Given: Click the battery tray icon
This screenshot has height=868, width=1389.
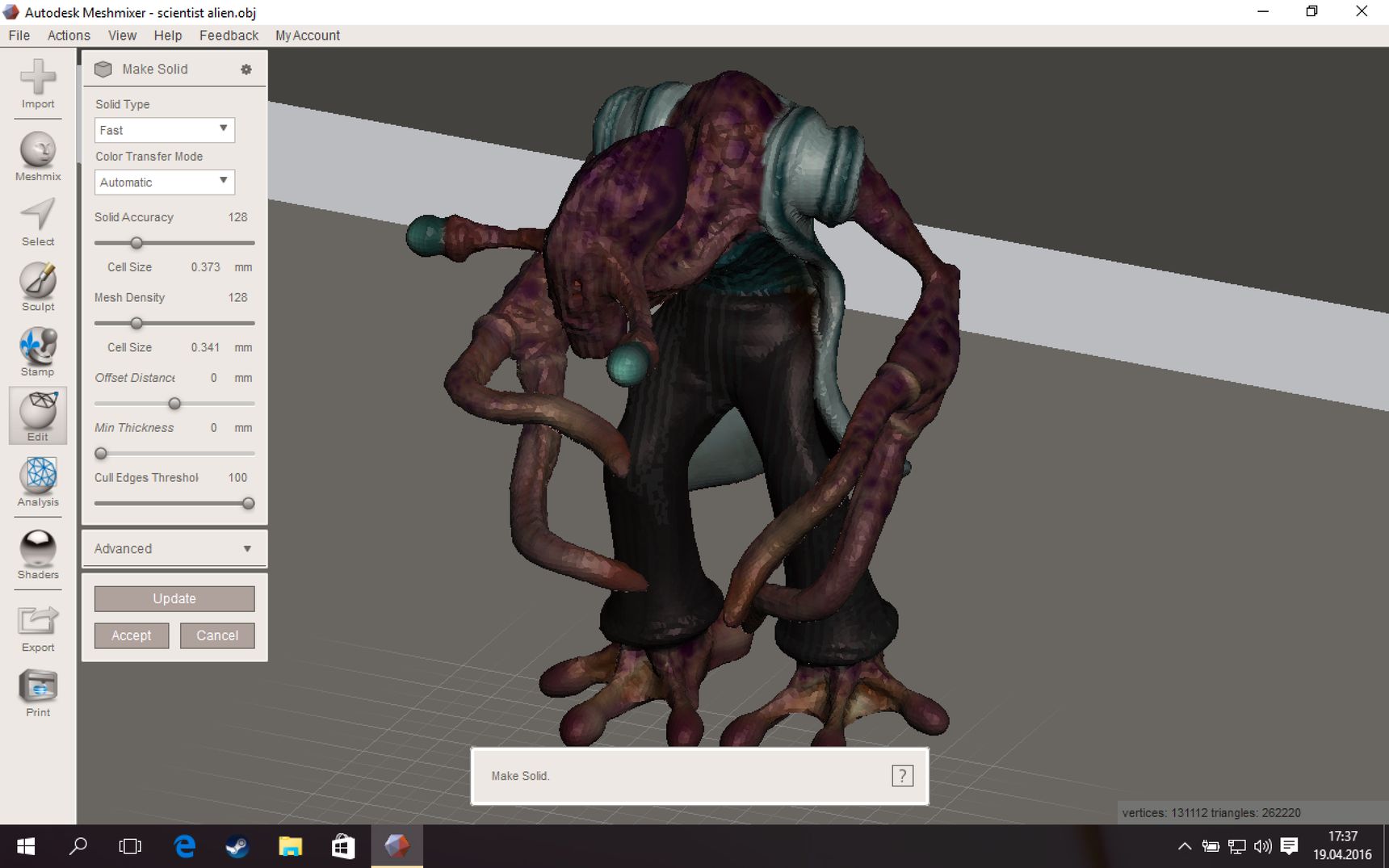Looking at the screenshot, I should pyautogui.click(x=1211, y=846).
